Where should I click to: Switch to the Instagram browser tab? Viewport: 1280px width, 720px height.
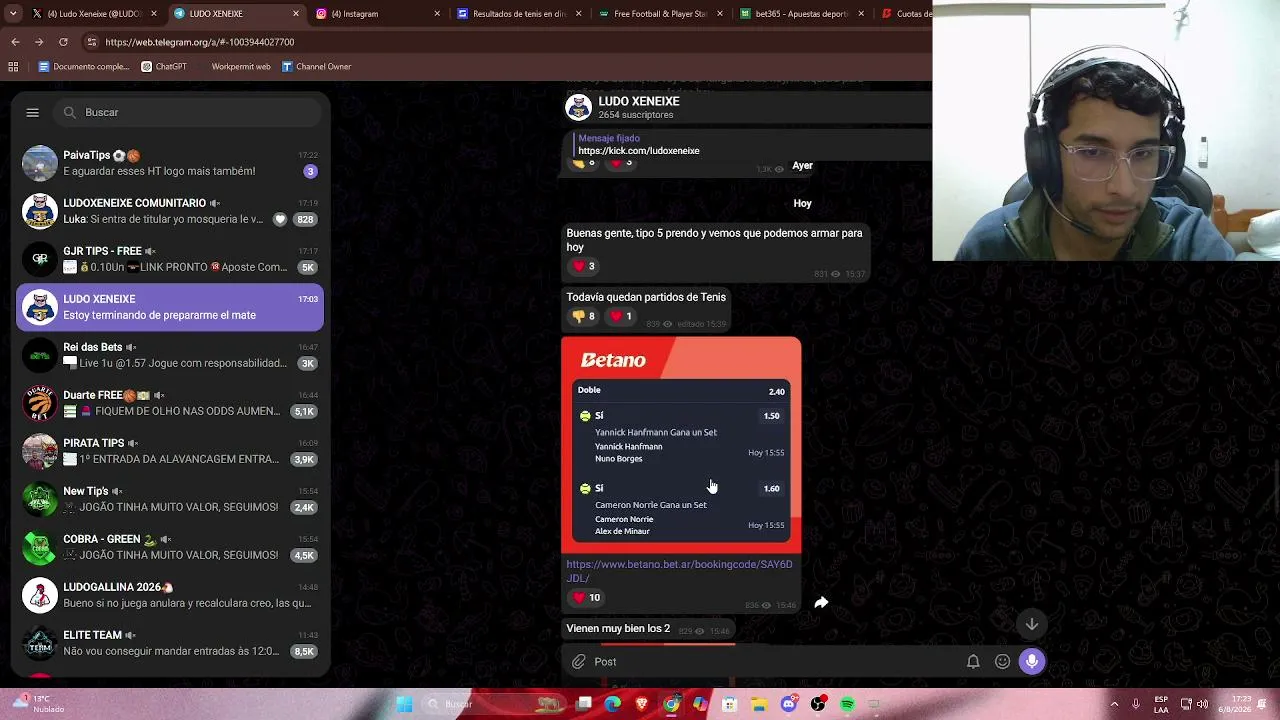[378, 14]
